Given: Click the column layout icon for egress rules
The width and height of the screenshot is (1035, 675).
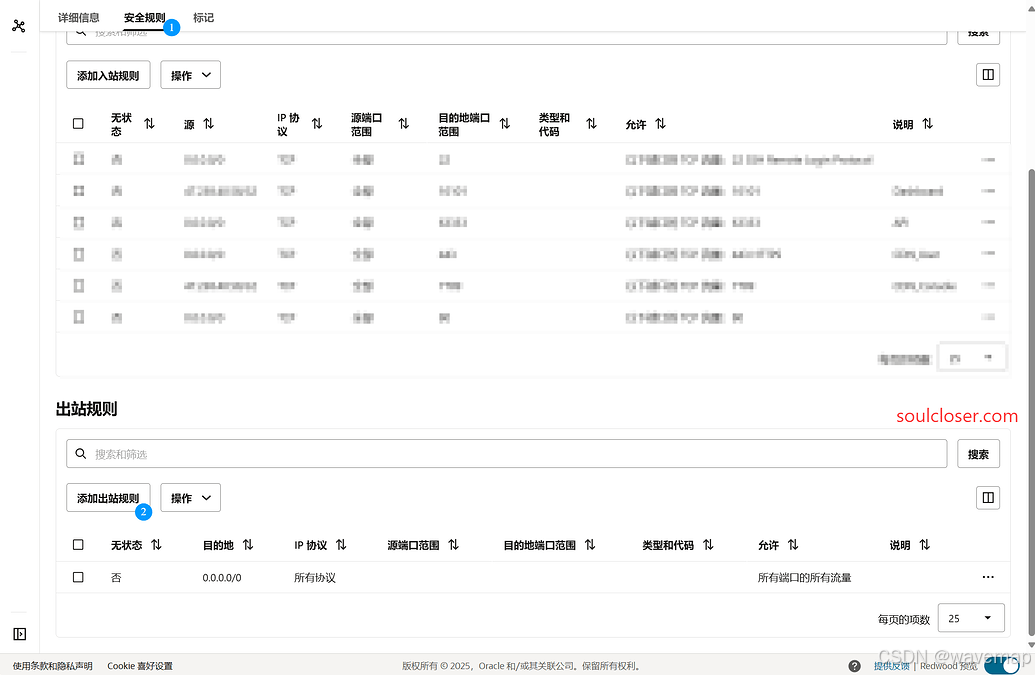Looking at the screenshot, I should coord(987,497).
